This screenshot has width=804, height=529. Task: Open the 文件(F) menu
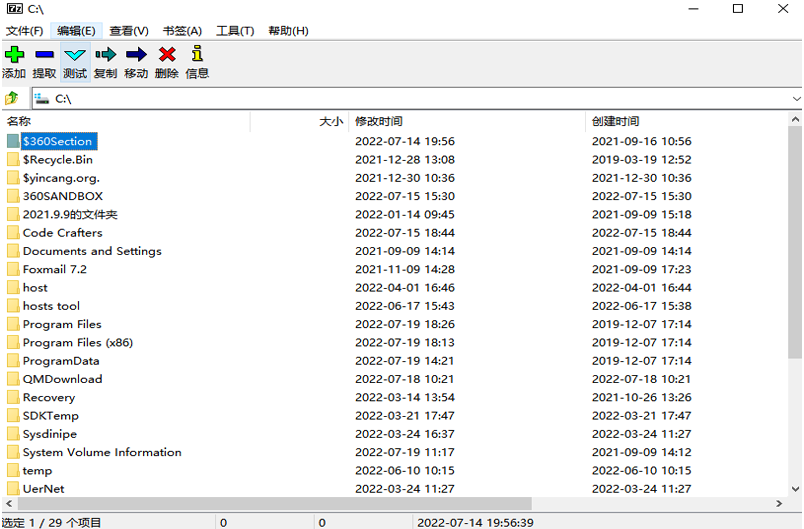click(x=25, y=31)
